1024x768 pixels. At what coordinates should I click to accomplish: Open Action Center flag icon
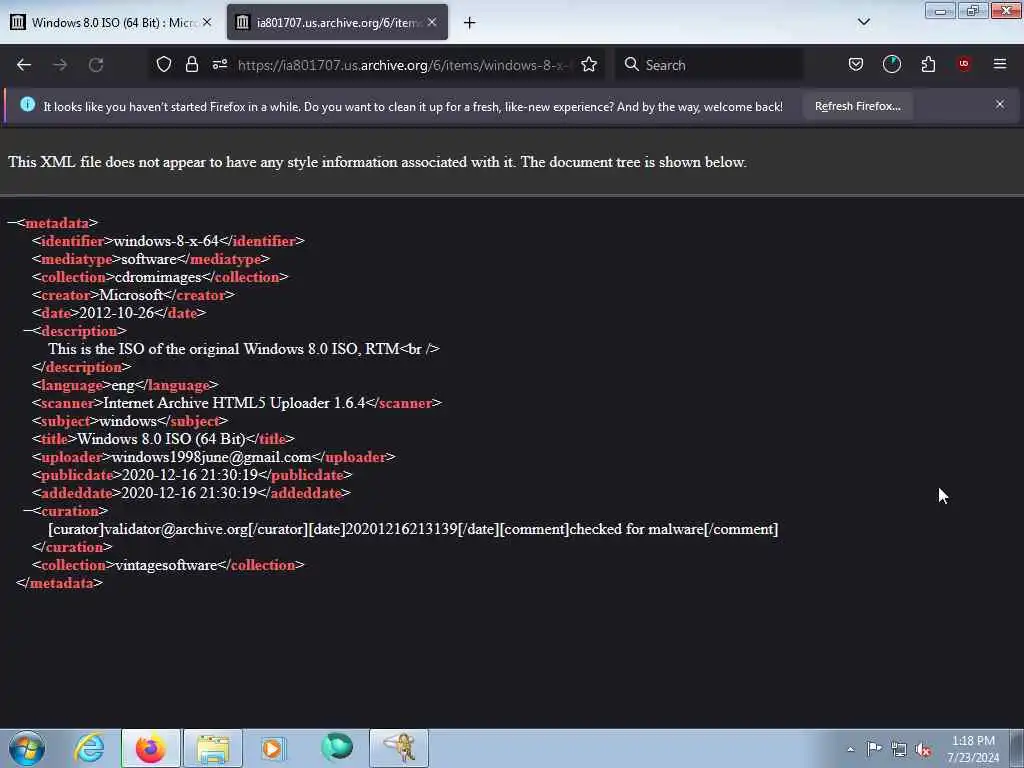coord(874,748)
